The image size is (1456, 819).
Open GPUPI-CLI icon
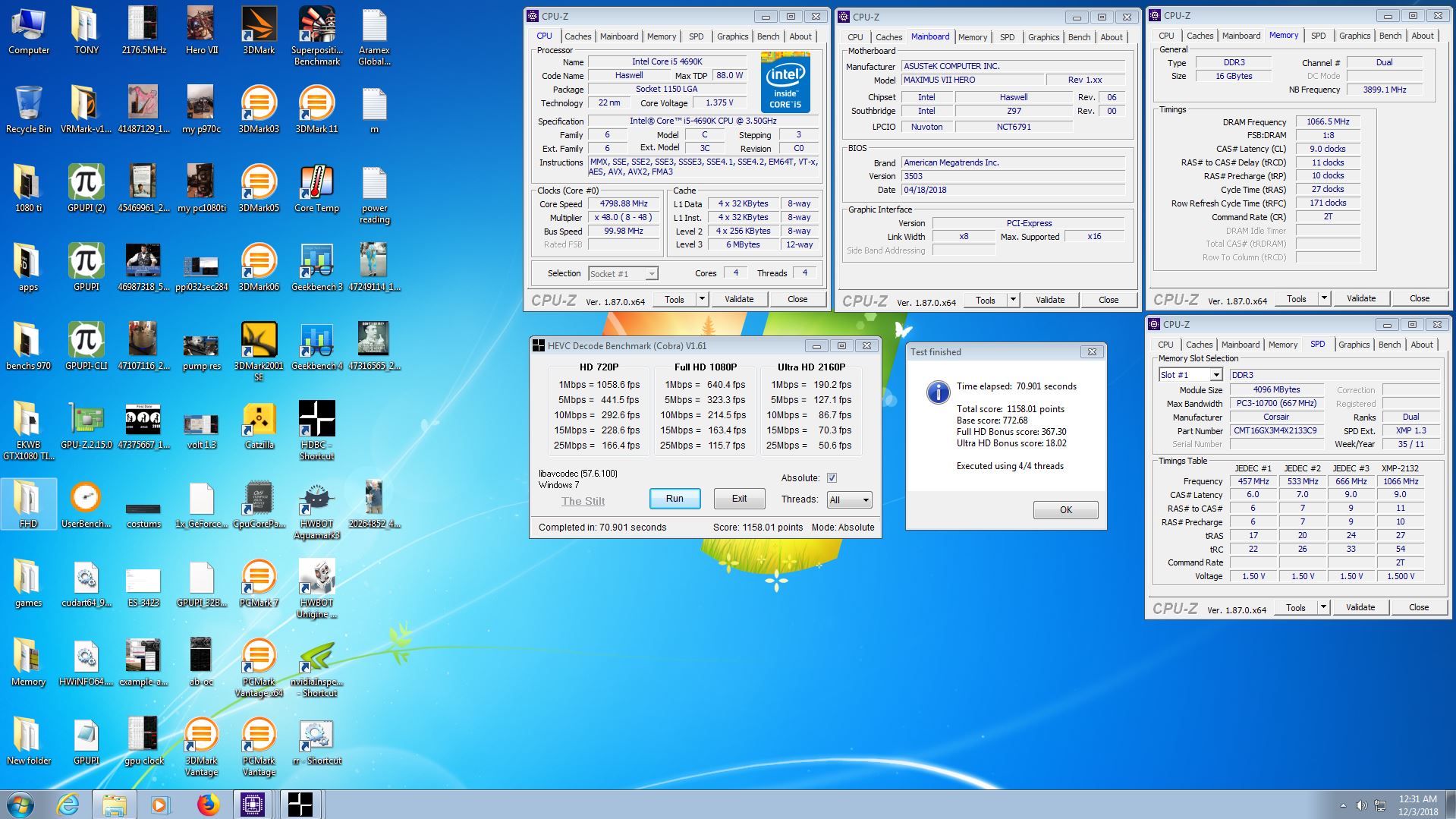click(86, 348)
